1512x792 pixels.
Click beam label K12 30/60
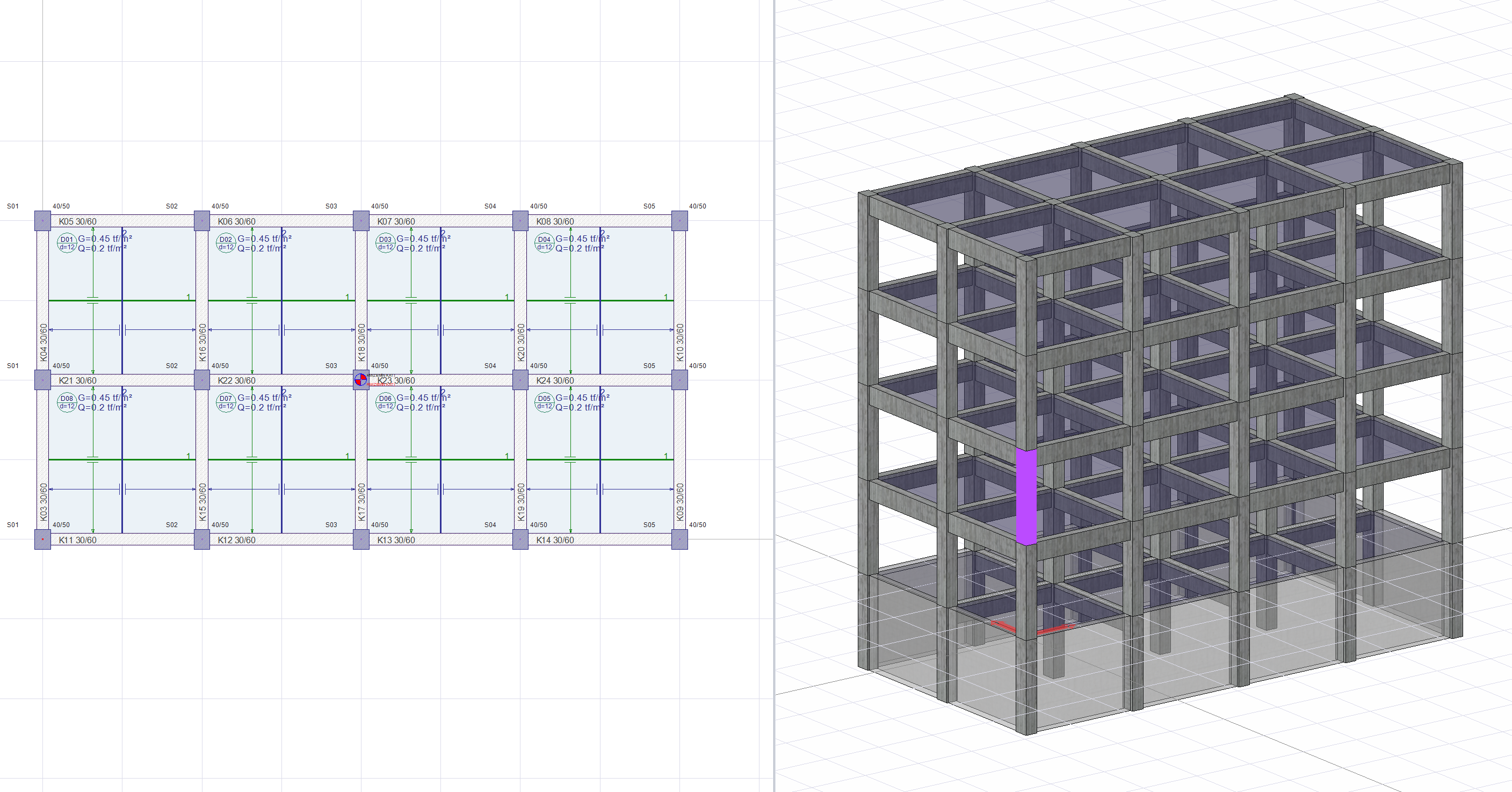(x=236, y=540)
